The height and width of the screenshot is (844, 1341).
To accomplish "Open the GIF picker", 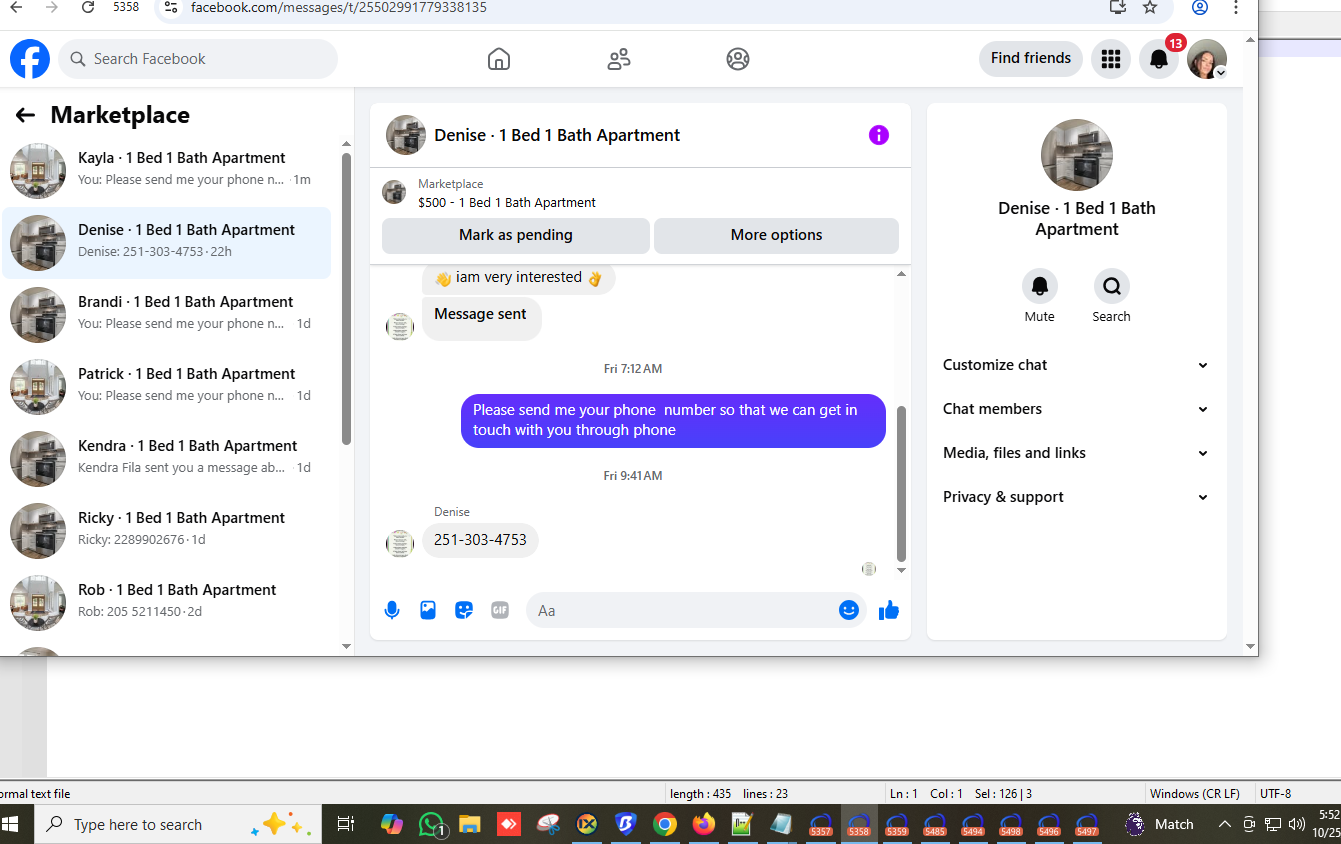I will 500,610.
